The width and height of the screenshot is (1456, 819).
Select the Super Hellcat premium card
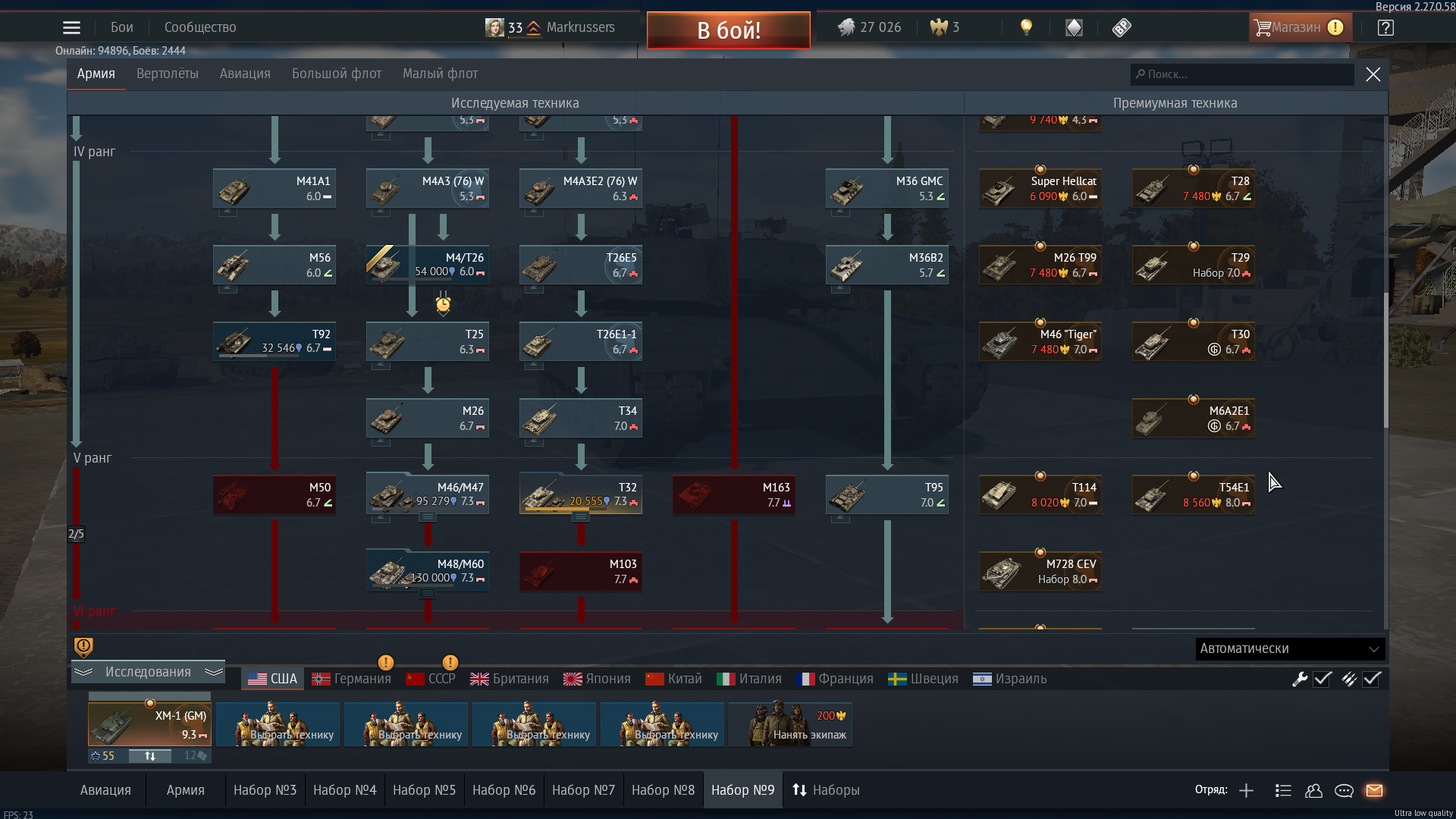1040,188
